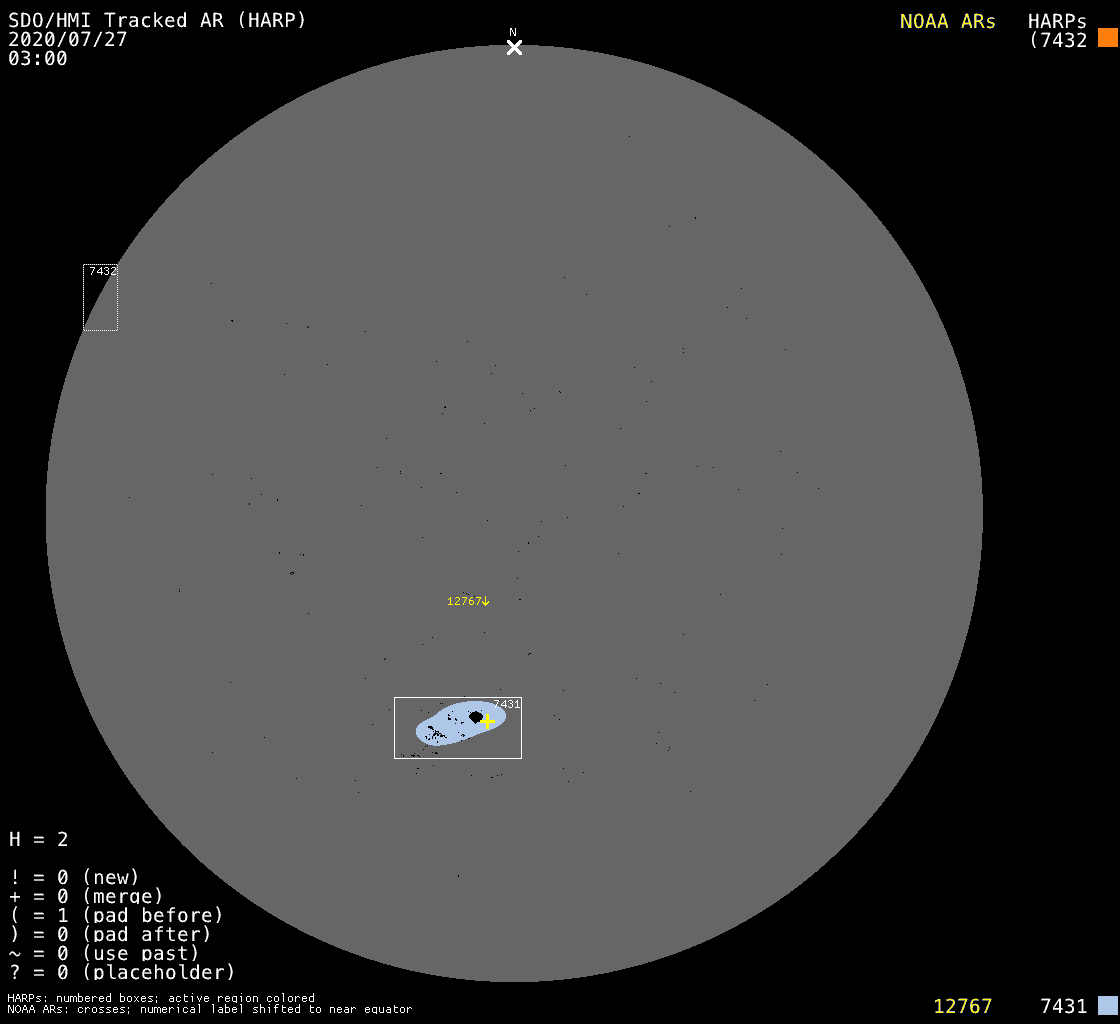Screen dimensions: 1120x1024
Task: Click the '! = 0 (new)' legend line
Action: coord(74,877)
